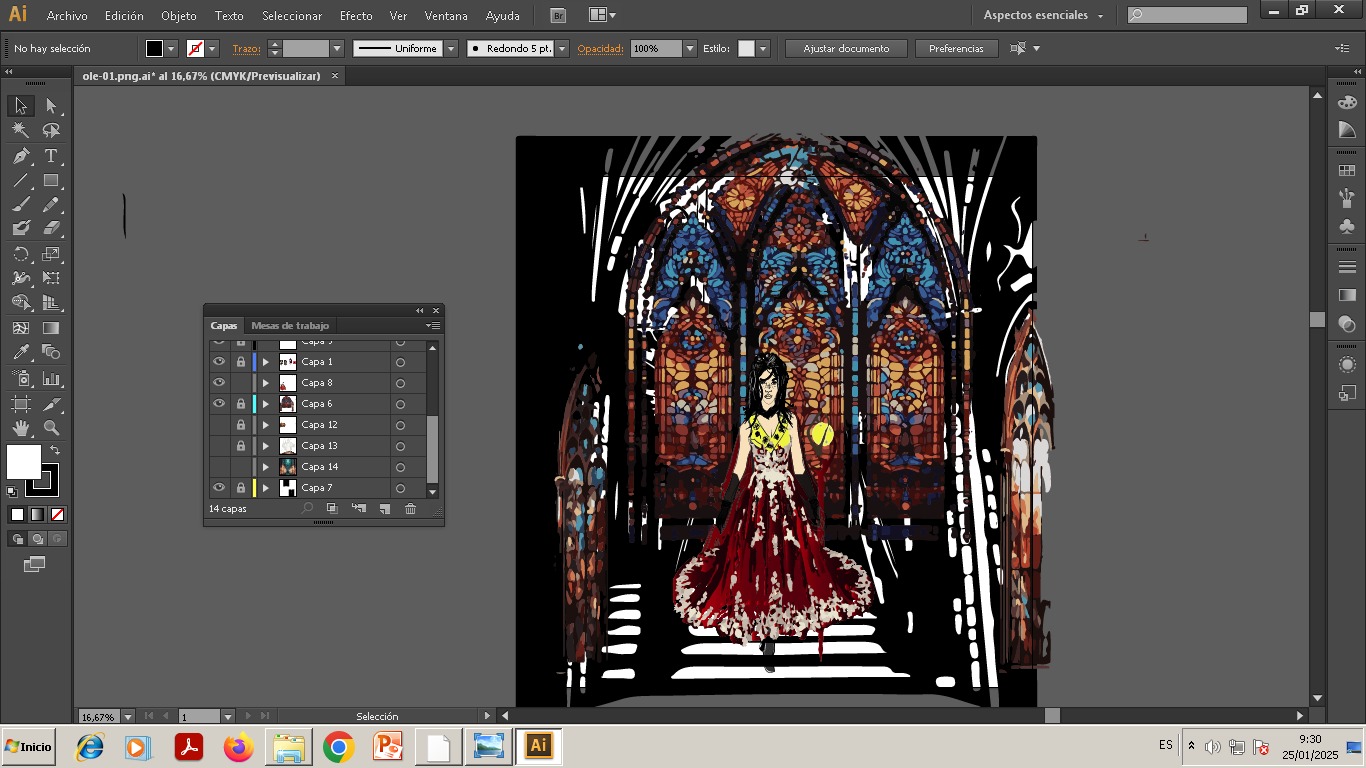Viewport: 1366px width, 768px height.
Task: Select the Hand tool
Action: click(20, 428)
